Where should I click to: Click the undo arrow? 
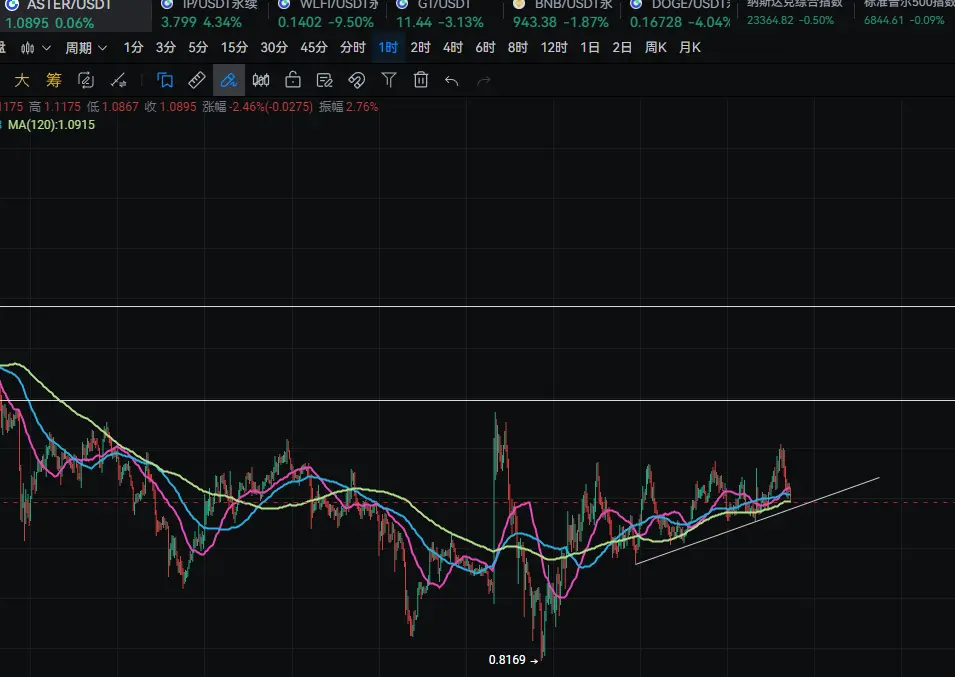coord(452,80)
